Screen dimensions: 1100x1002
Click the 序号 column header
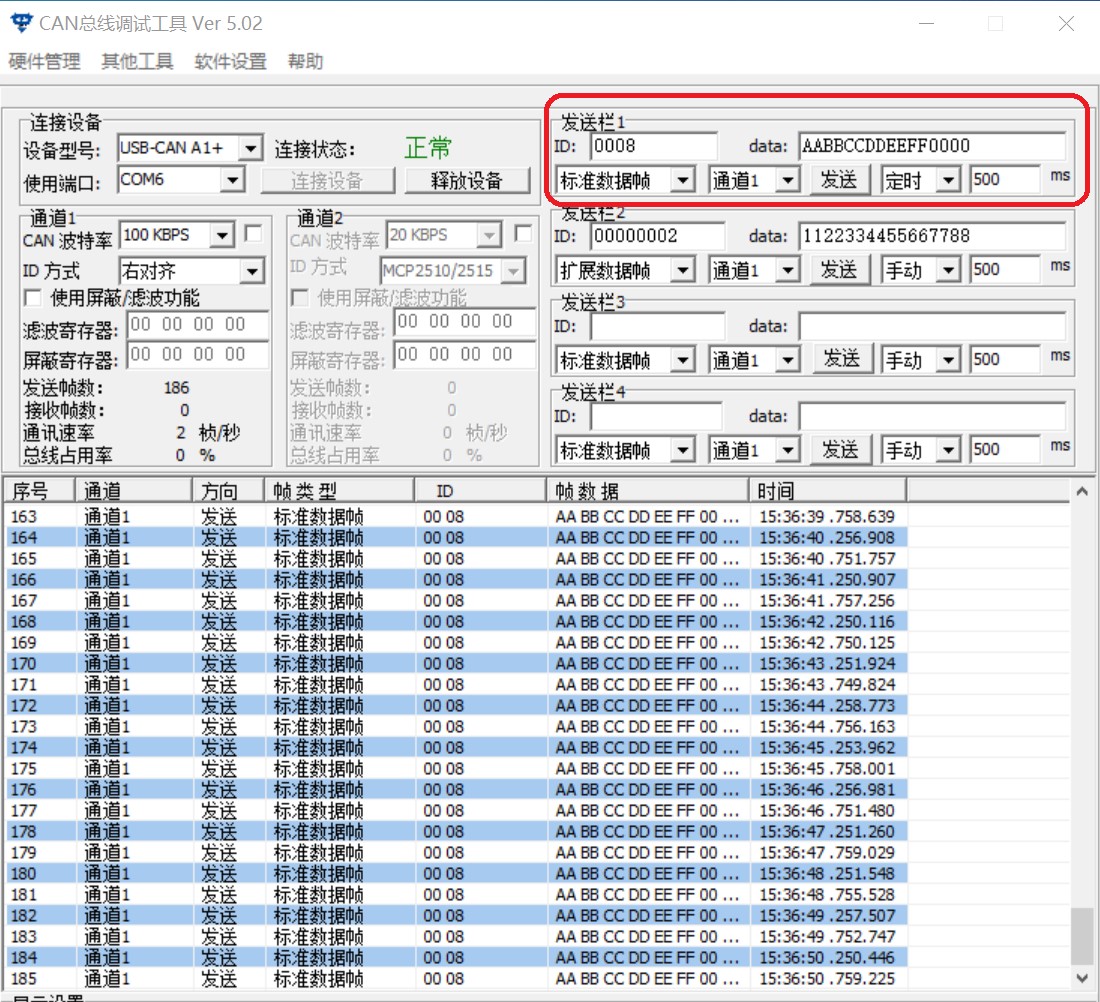click(x=39, y=490)
